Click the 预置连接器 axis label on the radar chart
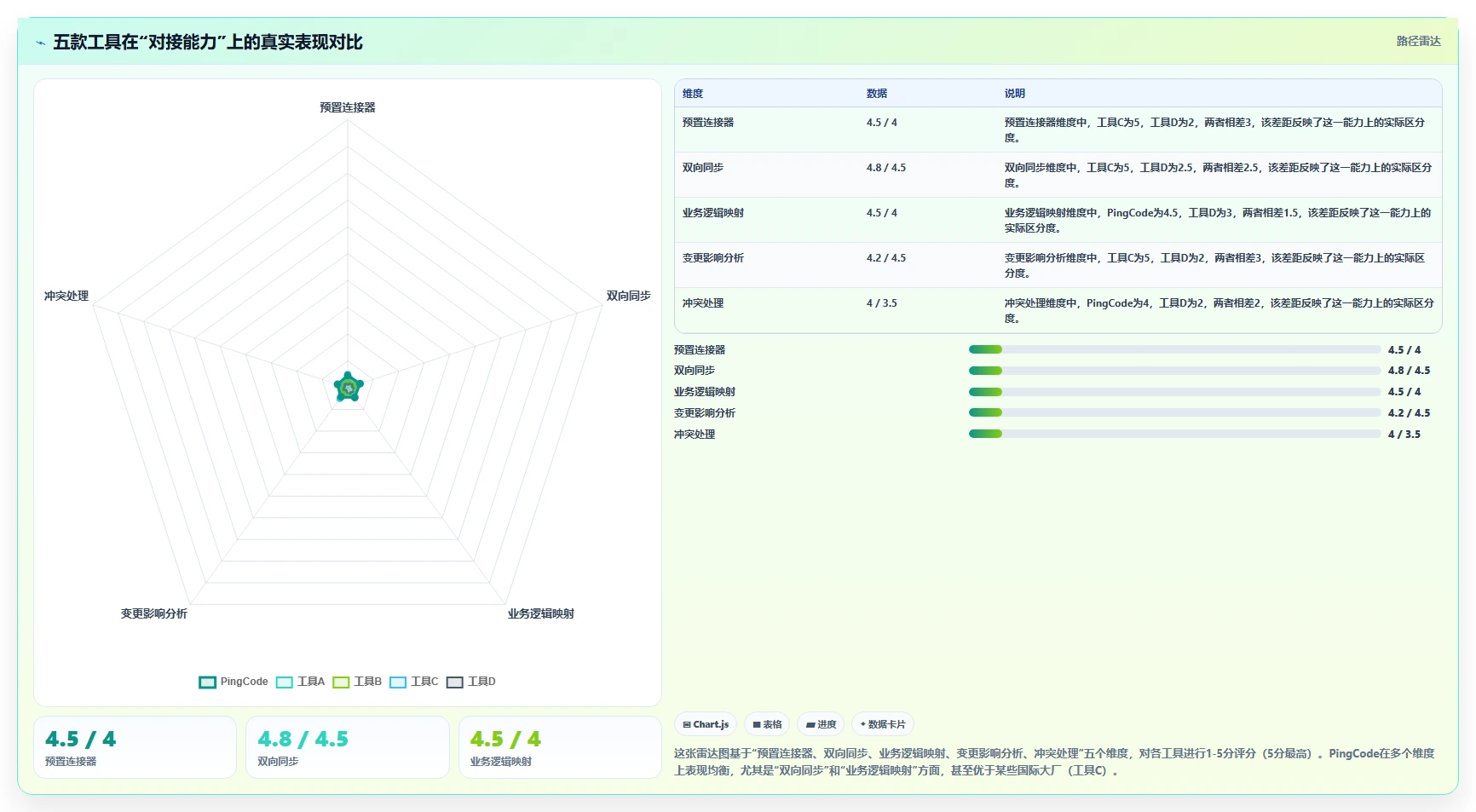The image size is (1476, 812). pyautogui.click(x=348, y=107)
